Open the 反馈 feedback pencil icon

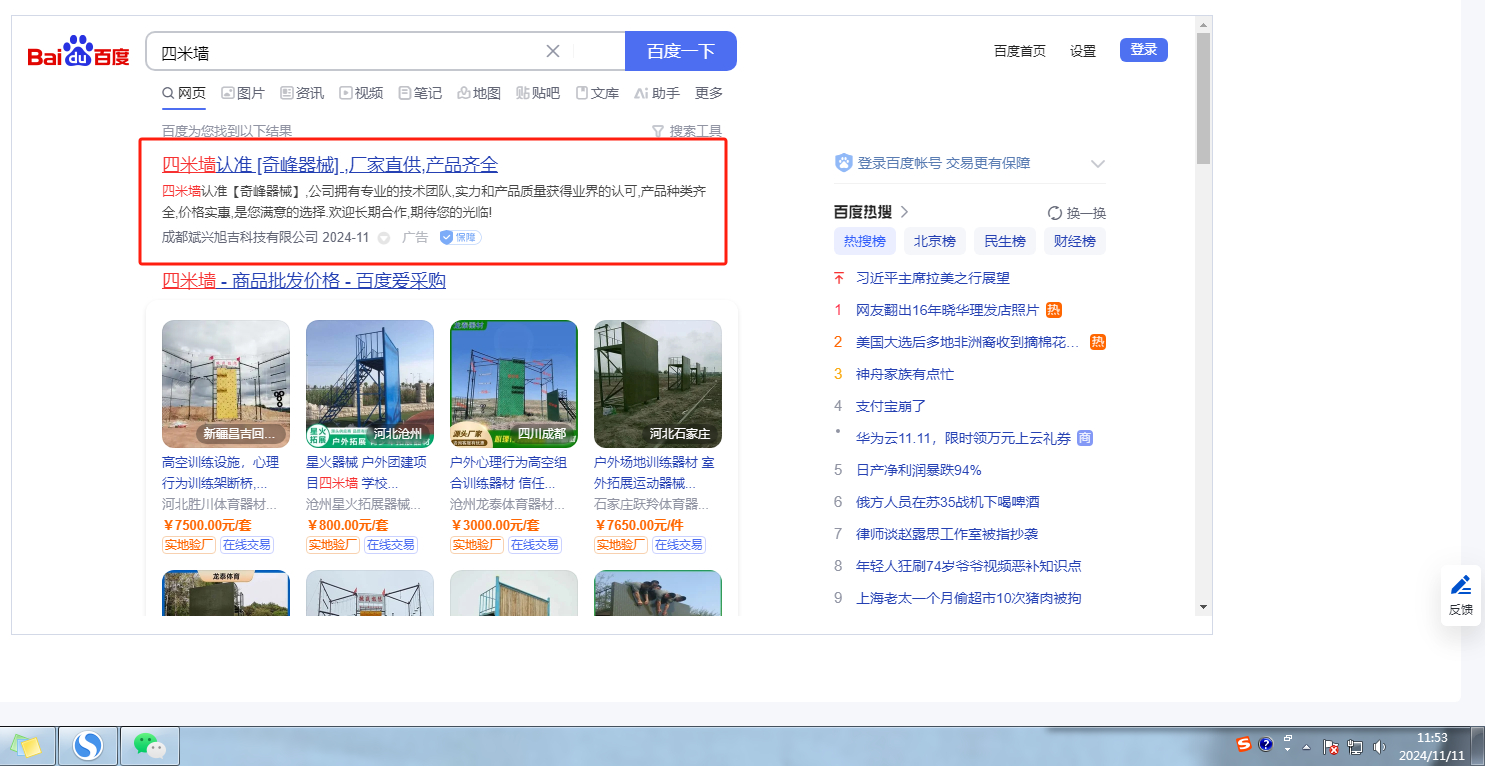1460,585
